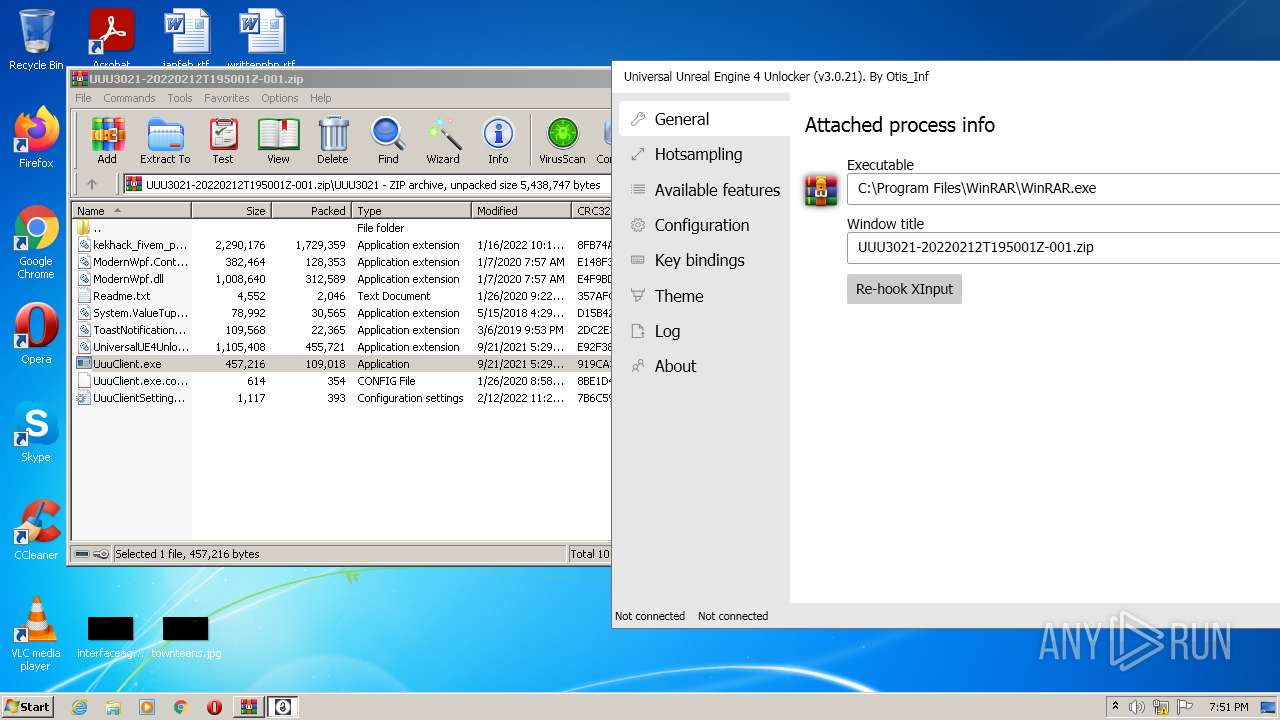Select UuuClient.exe in the archive list

[x=341, y=364]
